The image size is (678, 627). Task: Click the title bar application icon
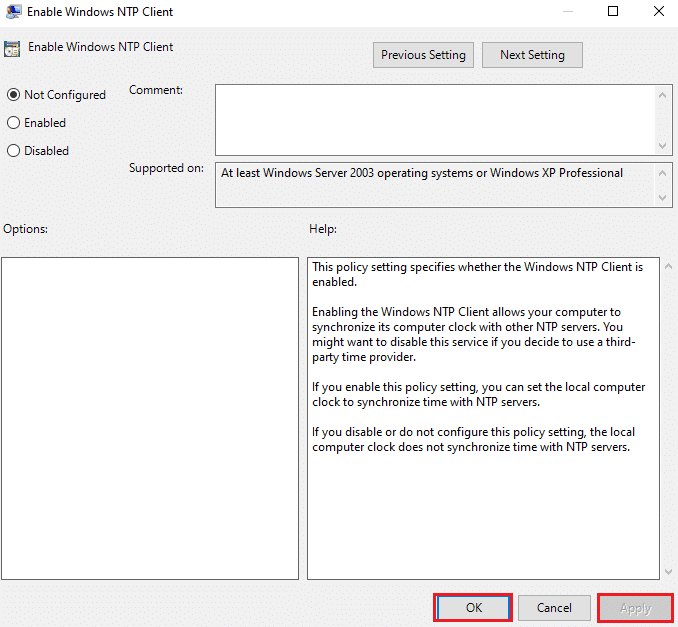[x=13, y=11]
